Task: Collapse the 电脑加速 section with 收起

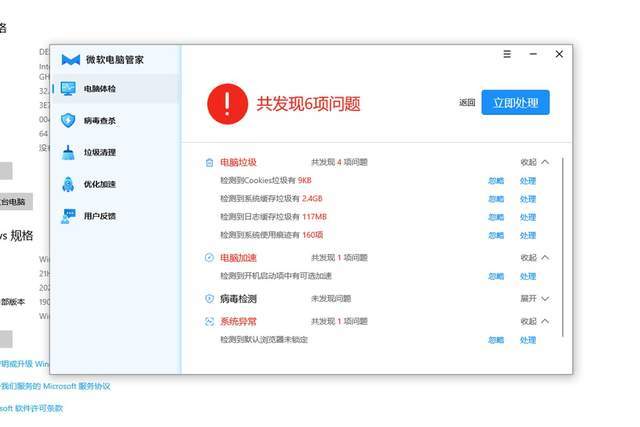Action: 534,258
